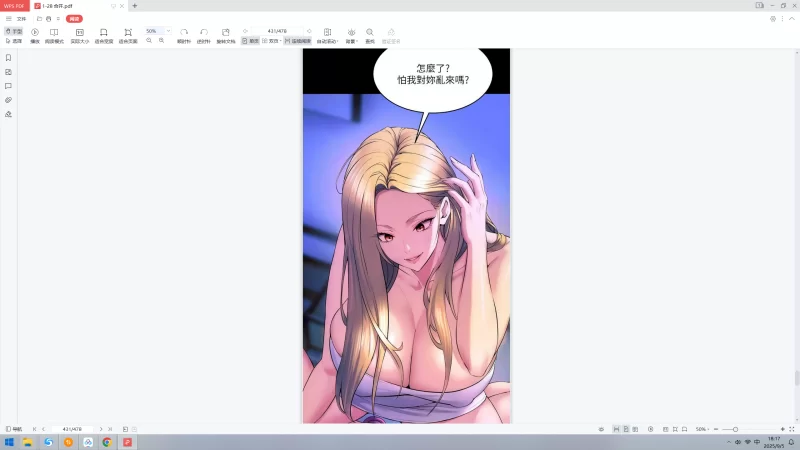Viewport: 800px width, 450px height.
Task: Open bookmarks sidebar panel
Action: (8, 58)
